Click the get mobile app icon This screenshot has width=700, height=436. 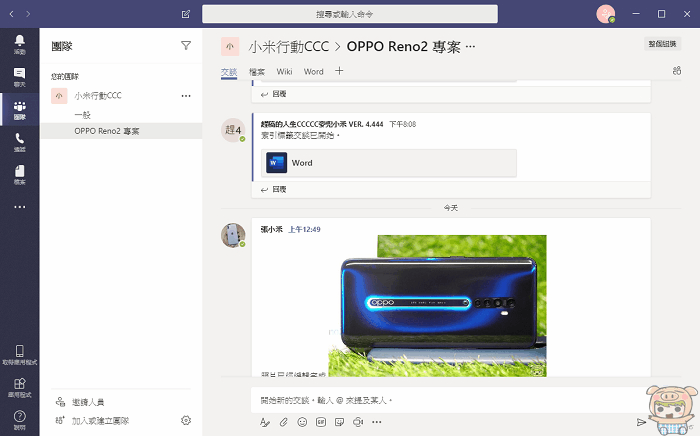[x=20, y=354]
